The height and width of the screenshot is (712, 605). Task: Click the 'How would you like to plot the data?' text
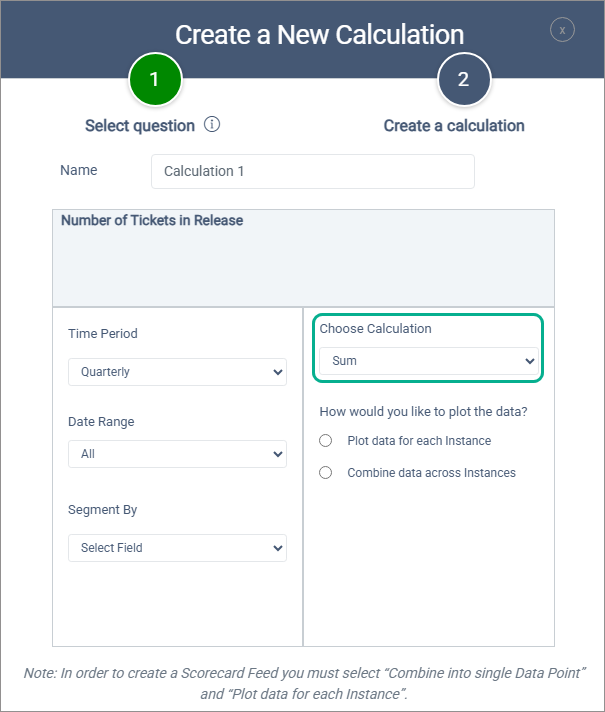pyautogui.click(x=423, y=411)
